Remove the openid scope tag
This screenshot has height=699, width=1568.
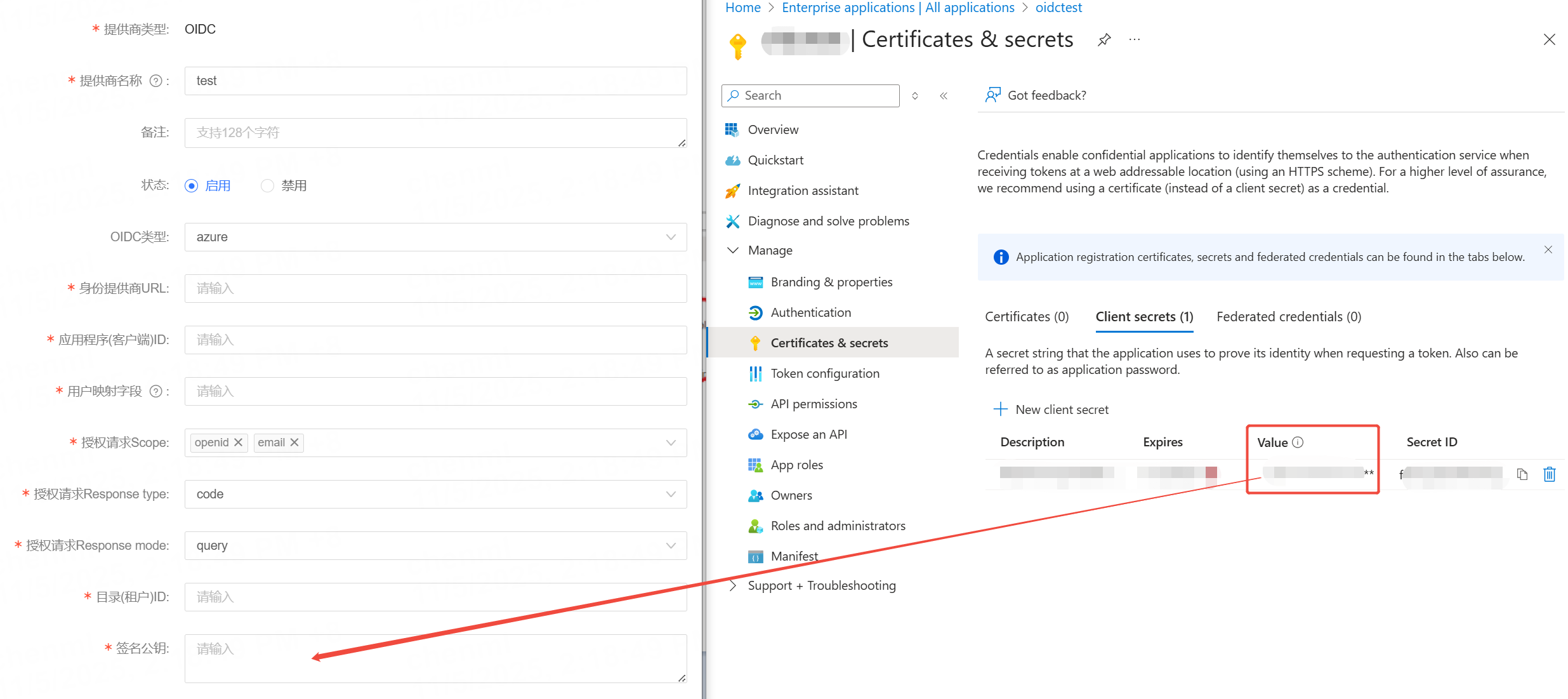(x=238, y=443)
